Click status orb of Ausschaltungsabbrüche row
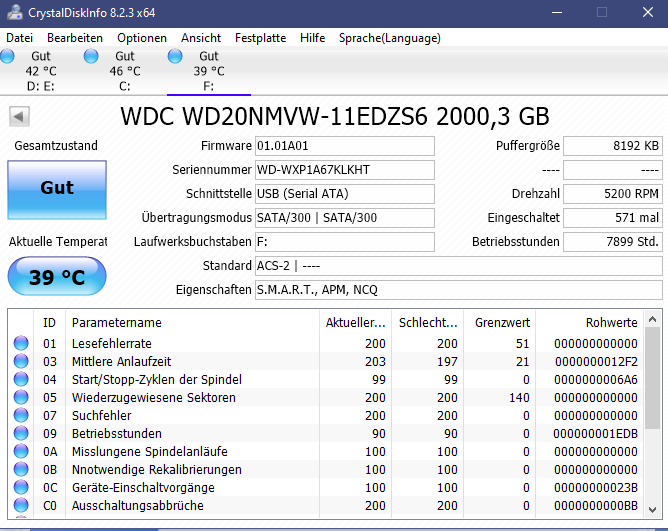 (x=21, y=505)
